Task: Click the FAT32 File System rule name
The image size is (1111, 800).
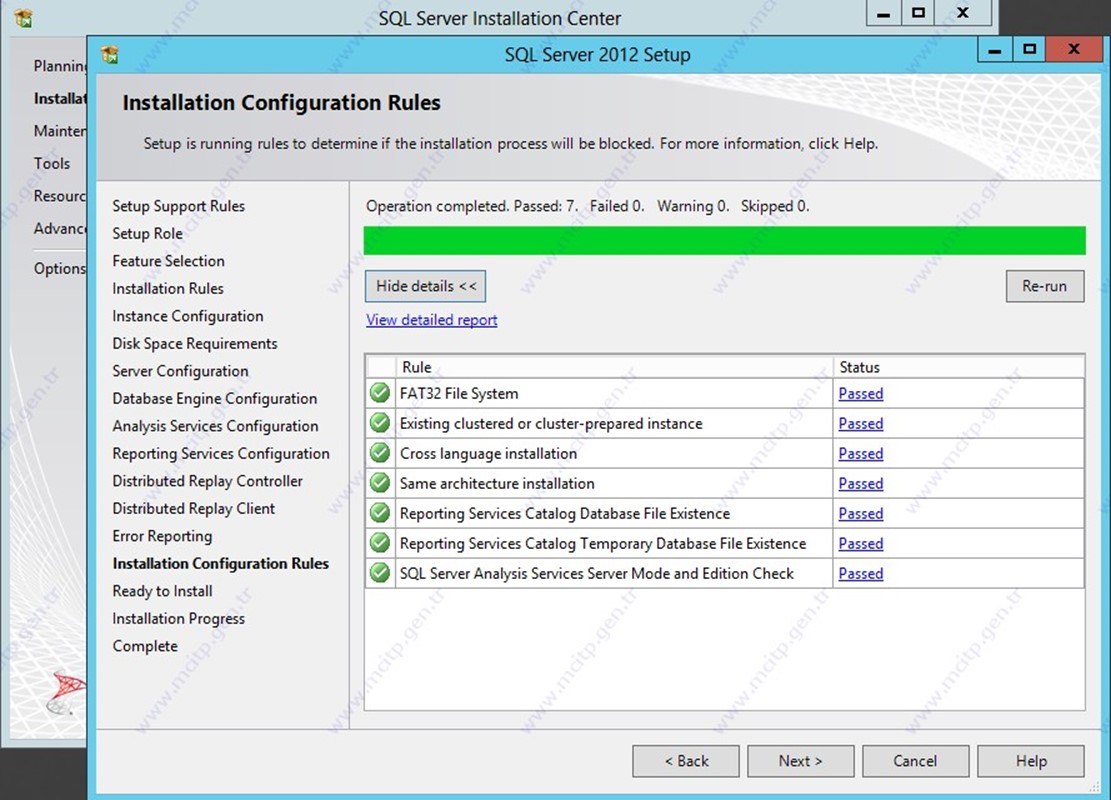Action: coord(459,393)
